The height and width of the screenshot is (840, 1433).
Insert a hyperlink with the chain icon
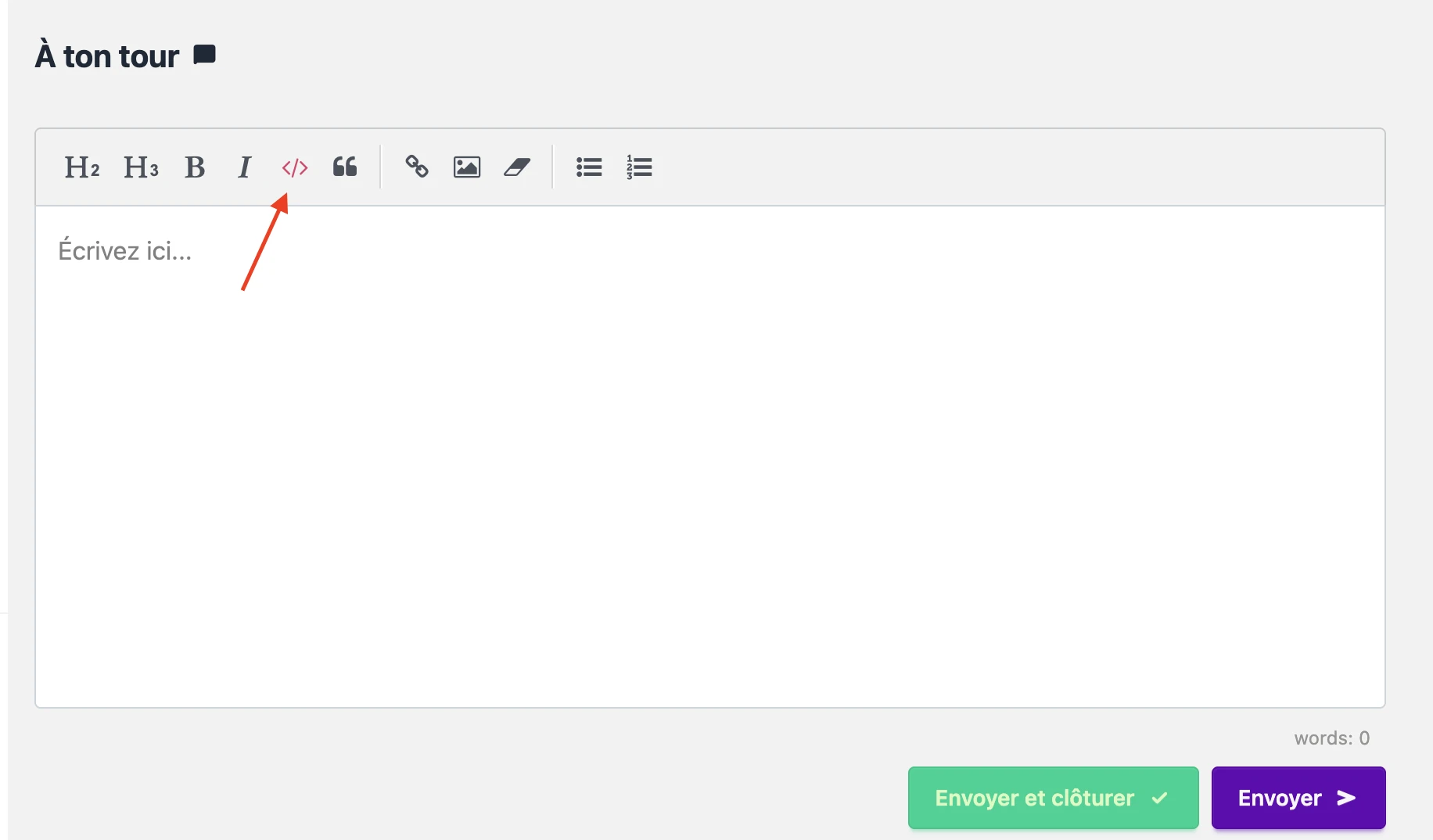pos(417,167)
